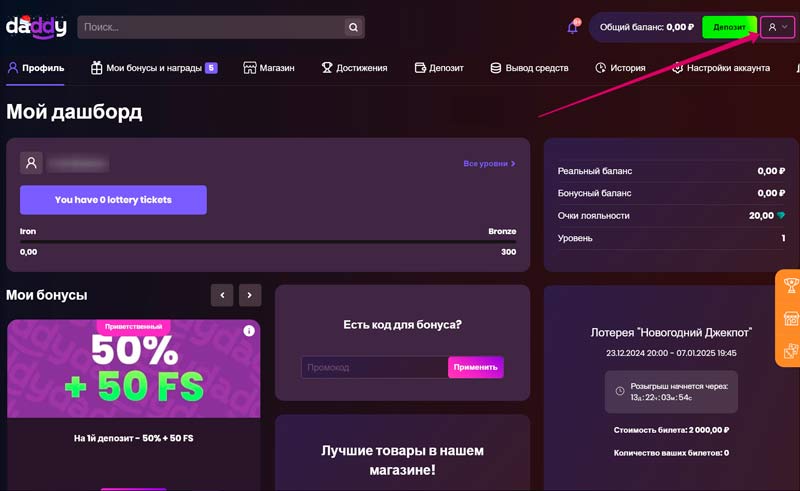Click the lottery tickets button
800x491 pixels.
pos(113,200)
